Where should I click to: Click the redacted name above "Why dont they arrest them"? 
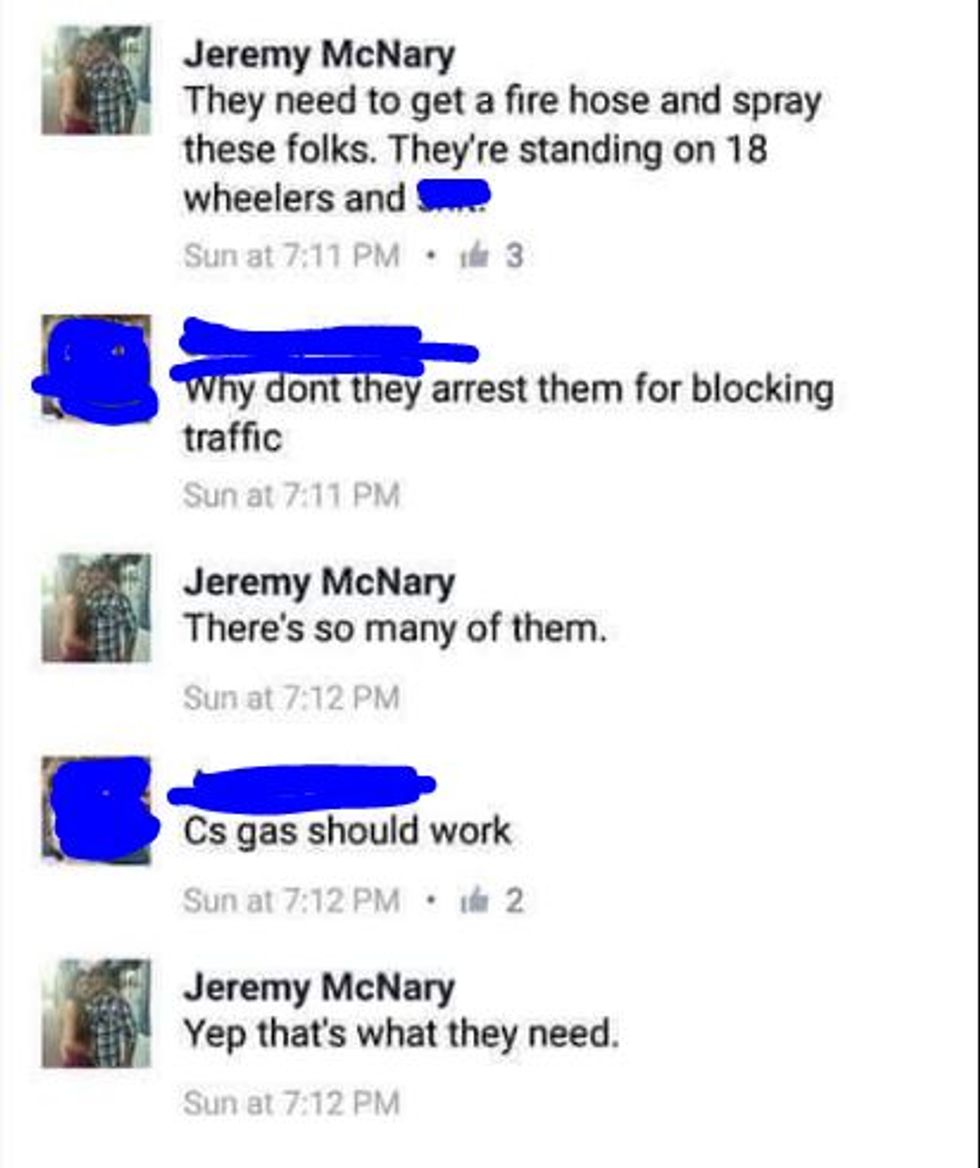pos(324,349)
